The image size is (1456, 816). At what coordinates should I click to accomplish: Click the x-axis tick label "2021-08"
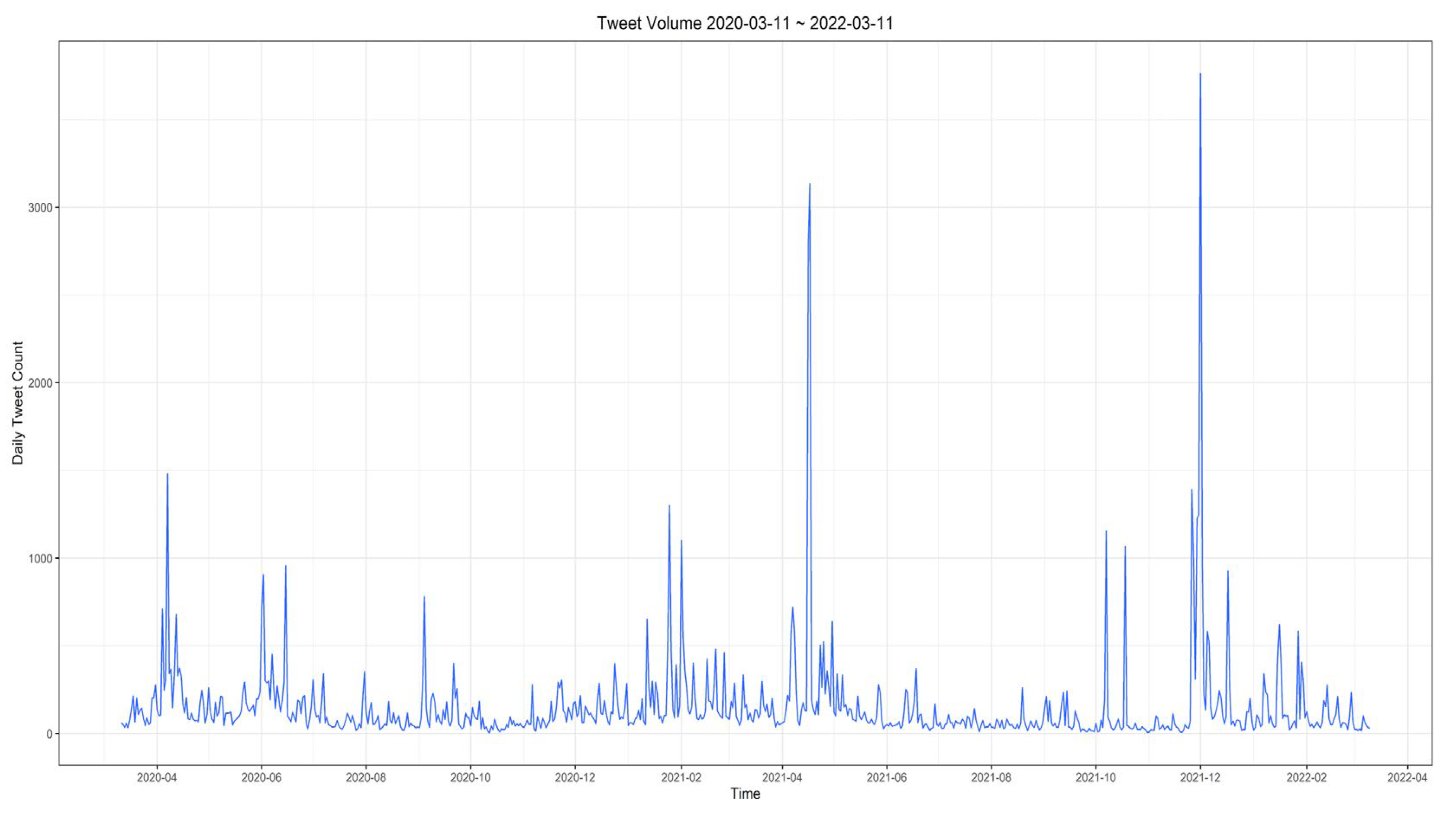991,777
